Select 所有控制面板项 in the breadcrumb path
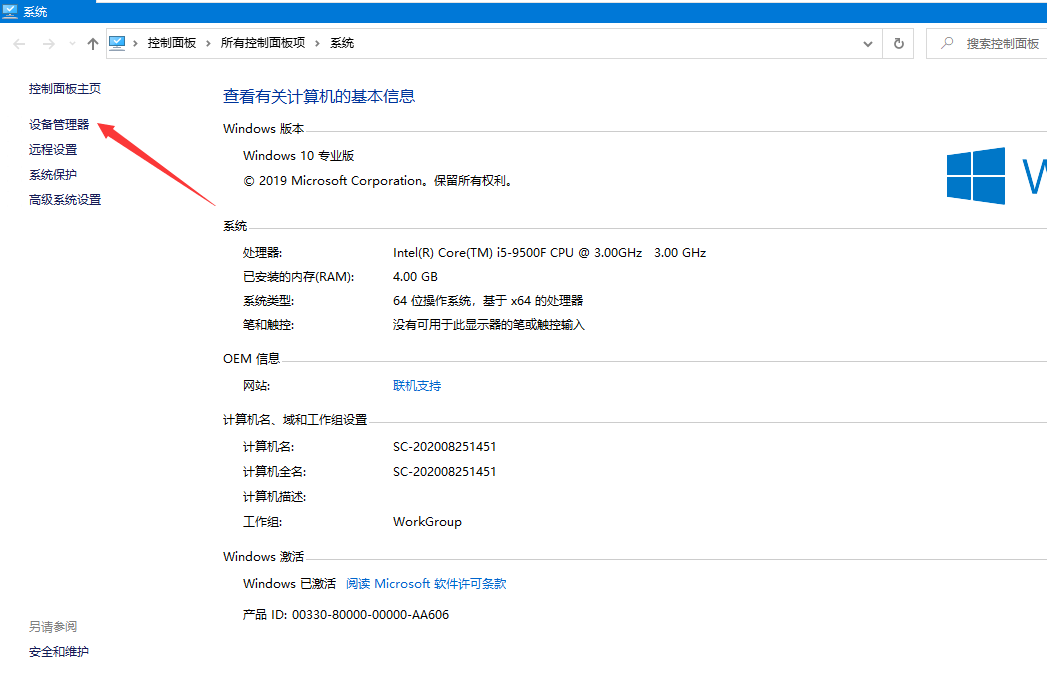Viewport: 1047px width, 680px height. [x=263, y=44]
